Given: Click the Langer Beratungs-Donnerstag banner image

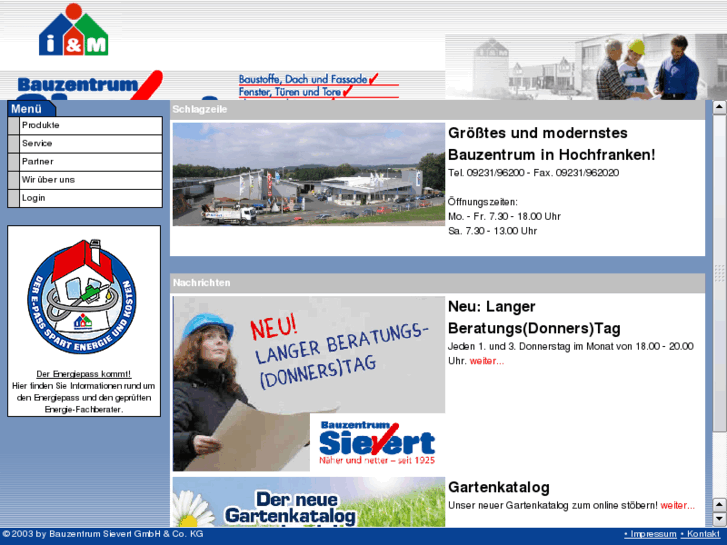Looking at the screenshot, I should 309,384.
